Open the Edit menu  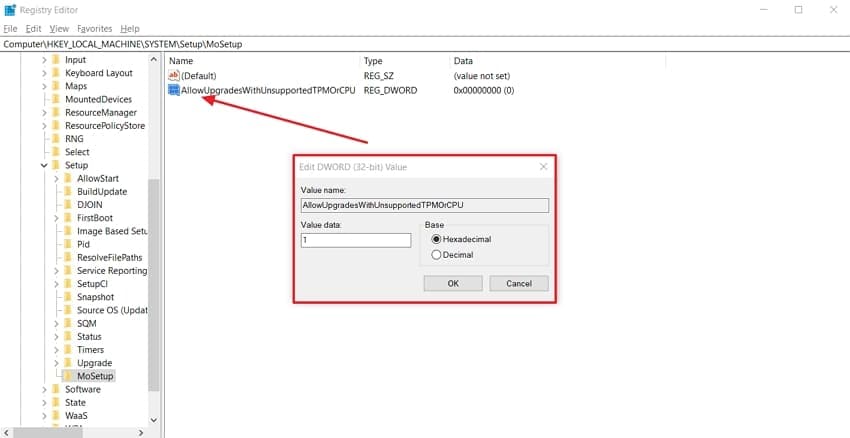pos(33,29)
